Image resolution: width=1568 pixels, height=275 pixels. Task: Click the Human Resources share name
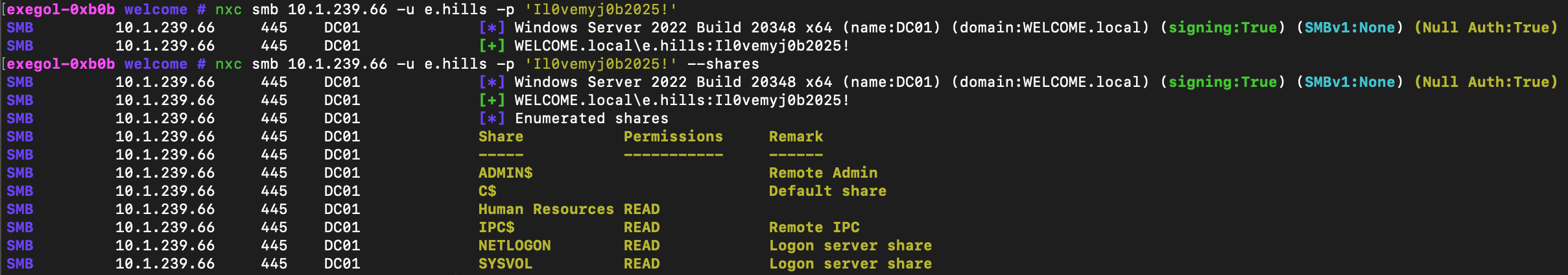[545, 209]
